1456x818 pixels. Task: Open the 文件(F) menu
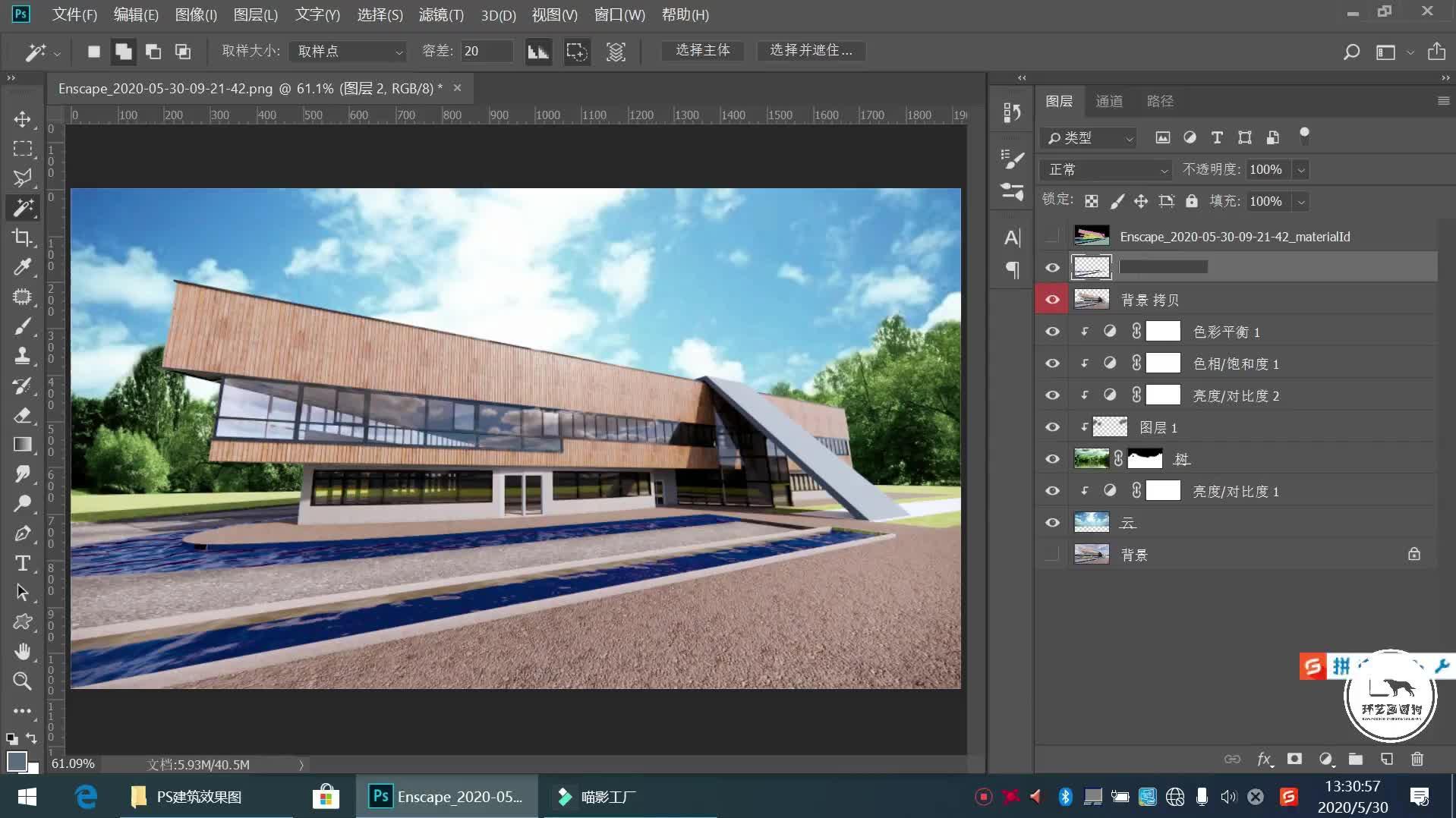coord(74,14)
